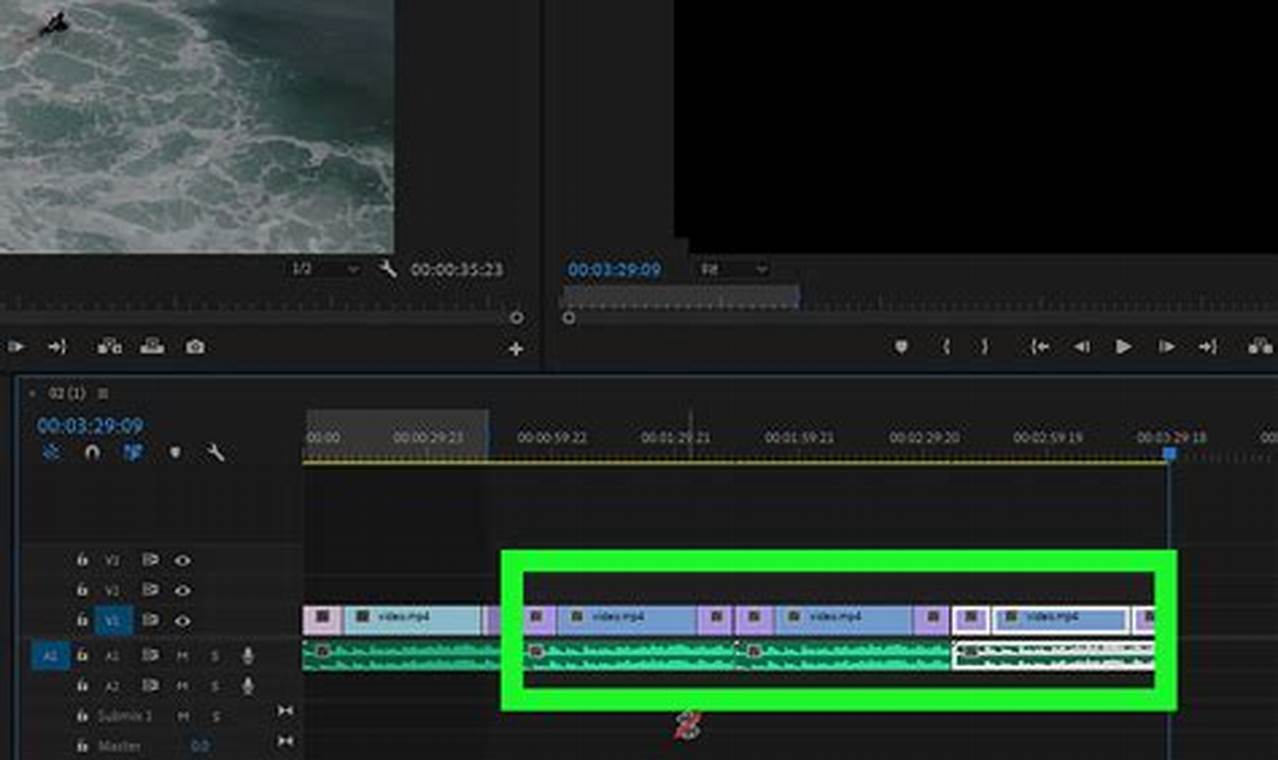Add Marker in Program Monitor
Image resolution: width=1278 pixels, height=760 pixels.
tap(901, 347)
